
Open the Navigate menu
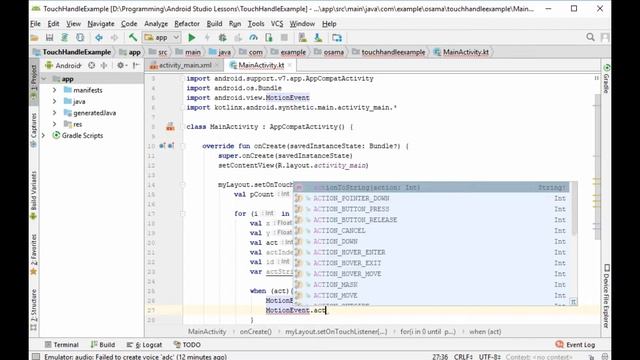click(x=101, y=24)
